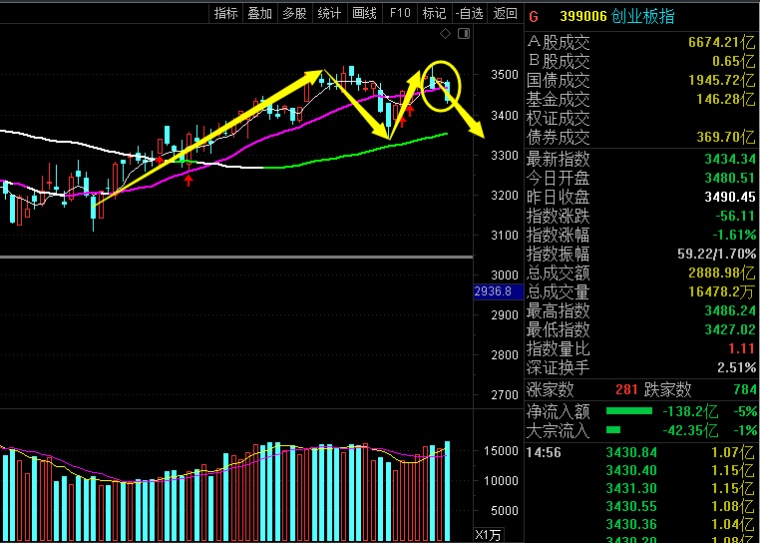Image resolution: width=760 pixels, height=543 pixels.
Task: Click stock code 399006
Action: [x=583, y=16]
